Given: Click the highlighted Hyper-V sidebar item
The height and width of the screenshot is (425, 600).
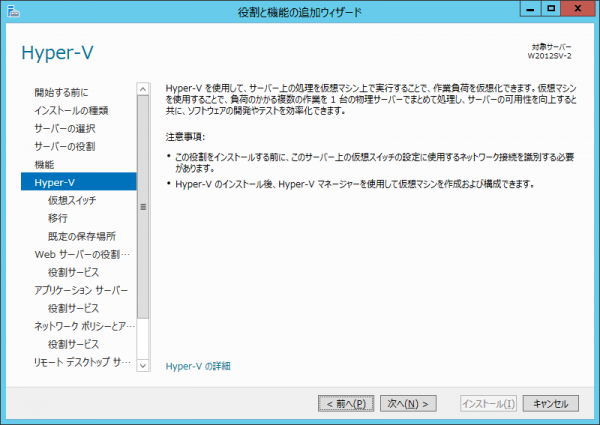Looking at the screenshot, I should (x=55, y=182).
